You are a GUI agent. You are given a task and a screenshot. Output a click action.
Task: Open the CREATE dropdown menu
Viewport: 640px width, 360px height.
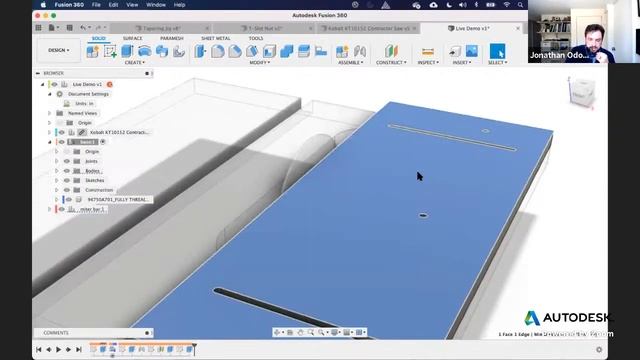pyautogui.click(x=135, y=62)
